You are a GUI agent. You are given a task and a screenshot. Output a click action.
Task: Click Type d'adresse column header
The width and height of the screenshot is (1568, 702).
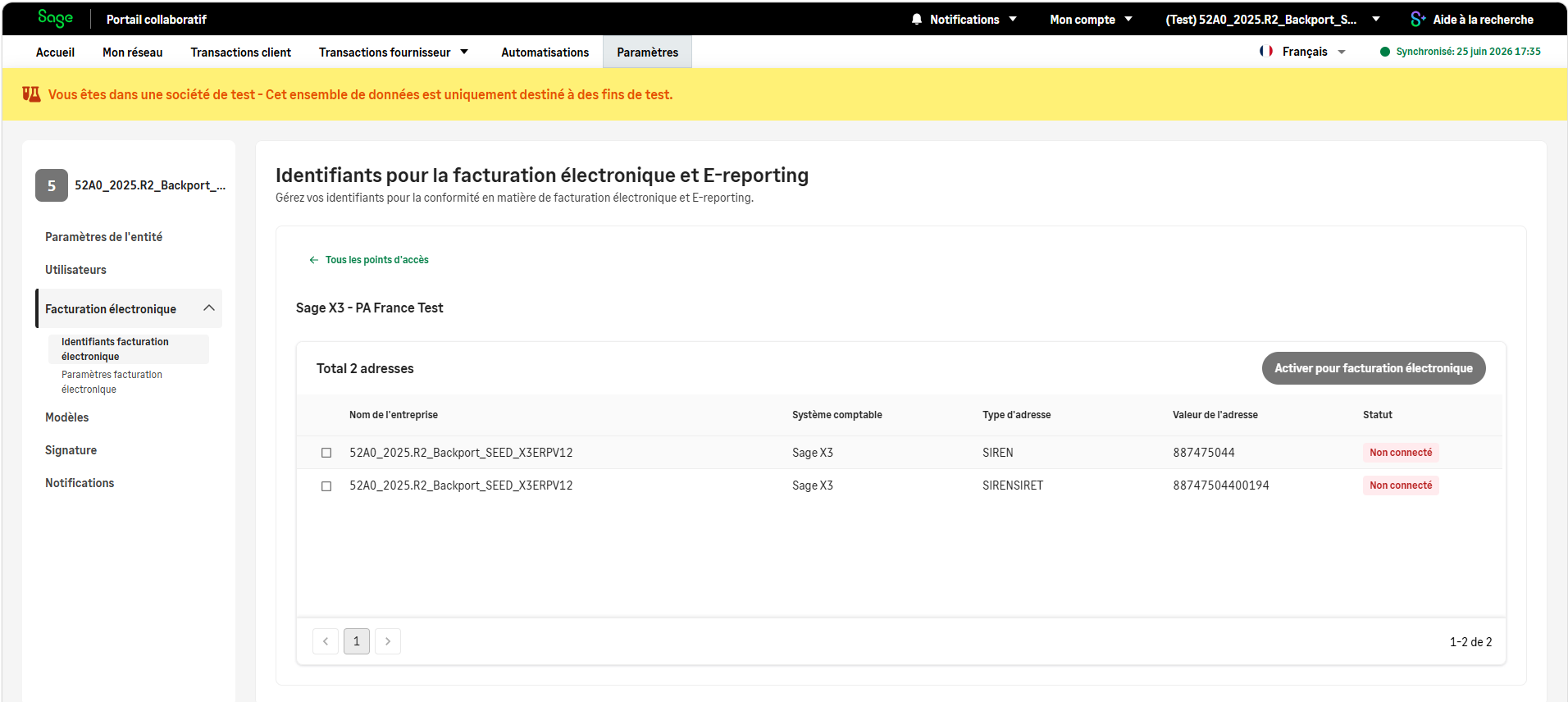pos(1017,415)
